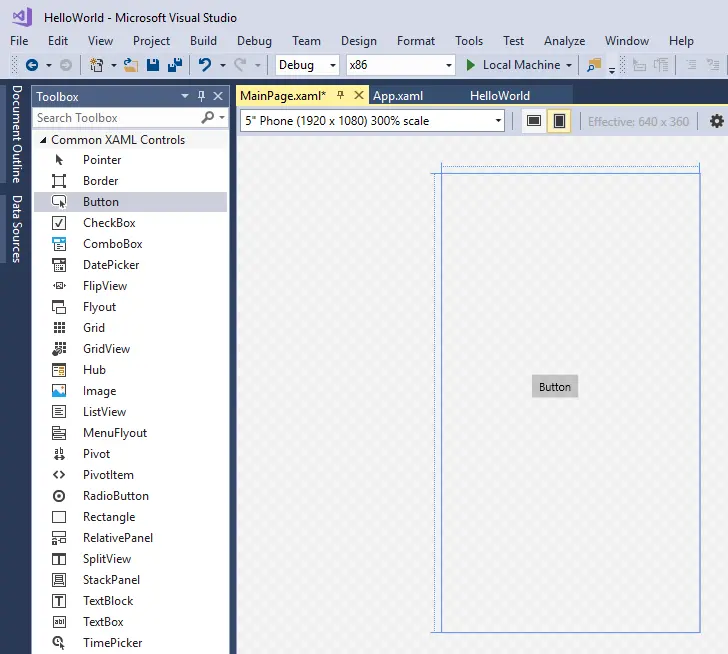Image resolution: width=728 pixels, height=654 pixels.
Task: Select the TextBox control row
Action: click(130, 622)
